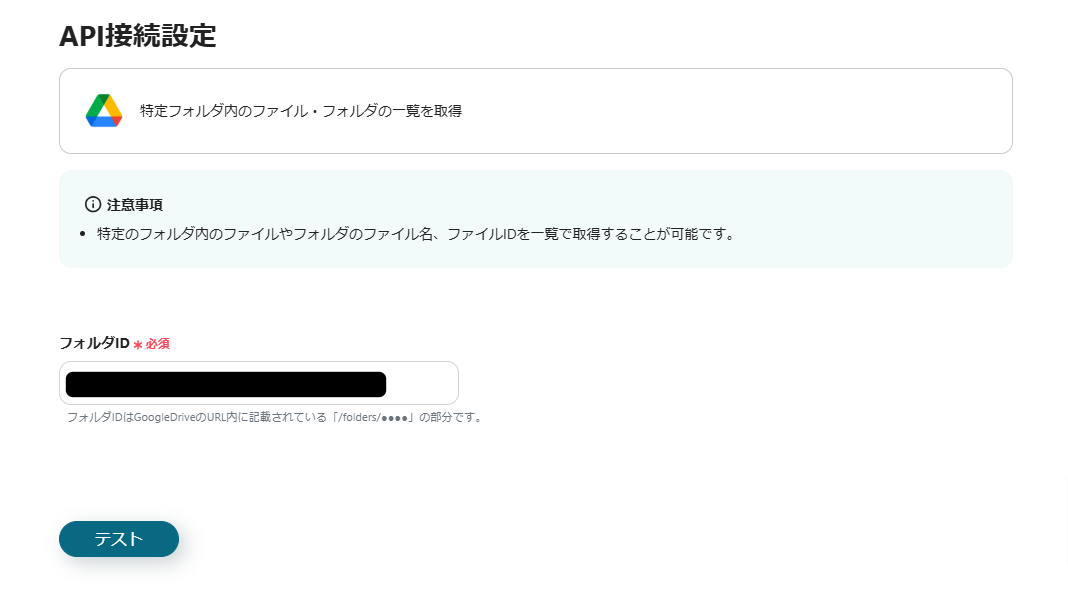Viewport: 1068px width, 593px height.
Task: Click the helper text mentioning /folders/
Action: point(275,417)
